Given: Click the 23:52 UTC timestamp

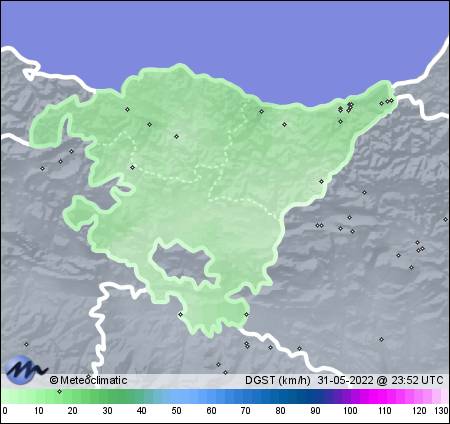Looking at the screenshot, I should 417,380.
